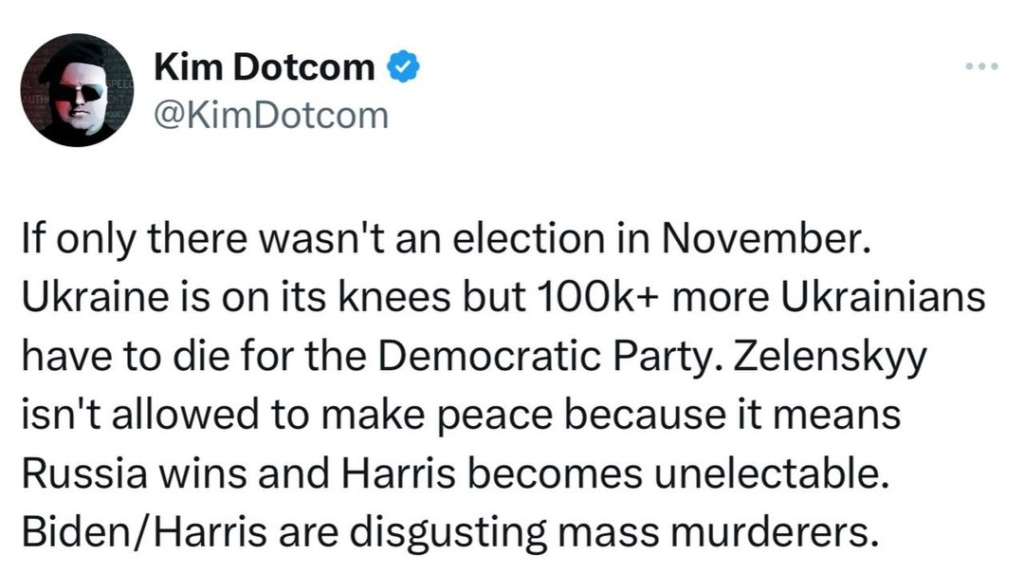Click the word "disgusting" in the last line
The width and height of the screenshot is (1024, 574).
coord(448,535)
